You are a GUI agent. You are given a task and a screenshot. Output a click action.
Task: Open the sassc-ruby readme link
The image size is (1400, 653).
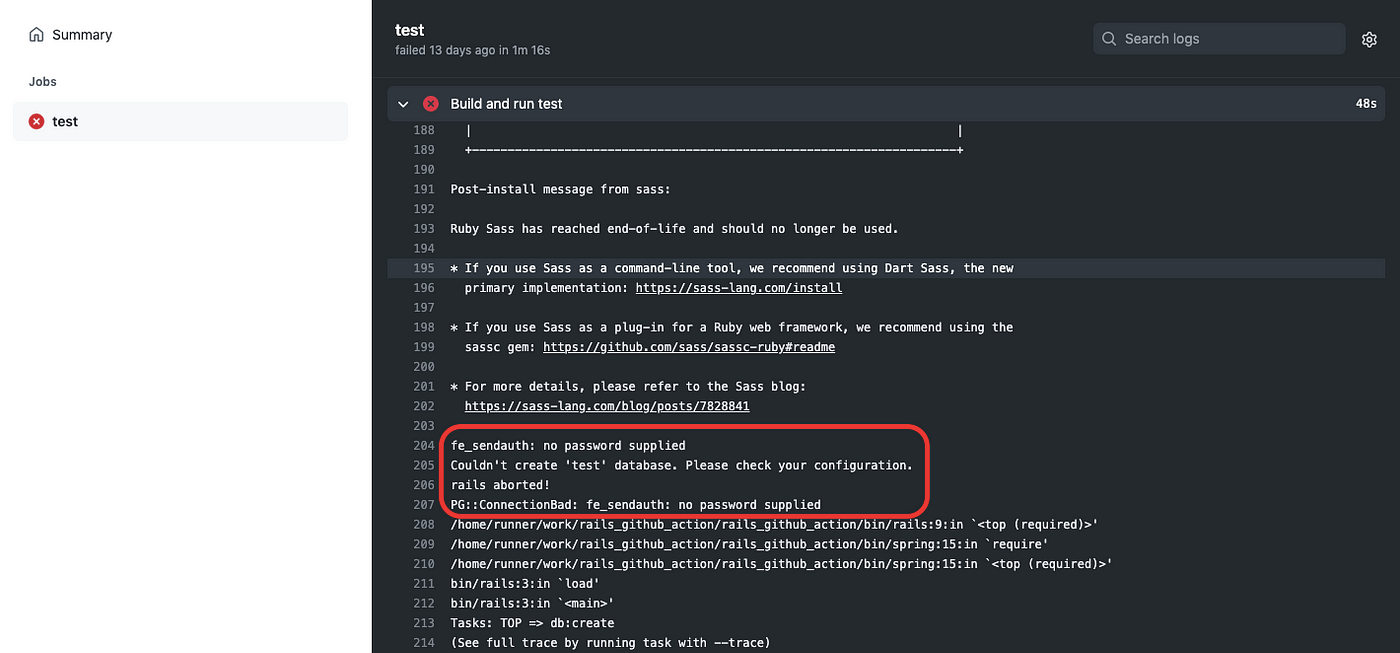point(689,347)
